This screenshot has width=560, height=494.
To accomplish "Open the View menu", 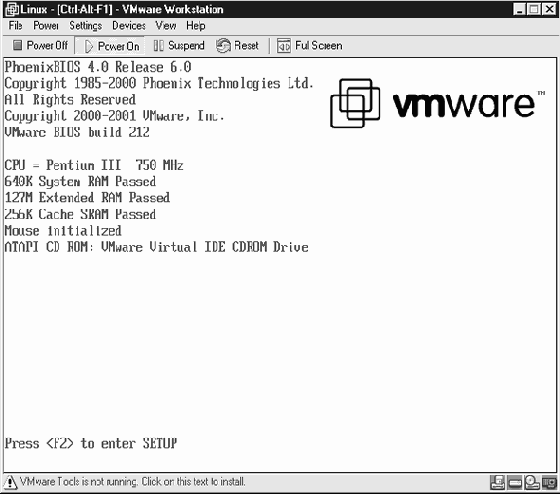I will pyautogui.click(x=165, y=26).
